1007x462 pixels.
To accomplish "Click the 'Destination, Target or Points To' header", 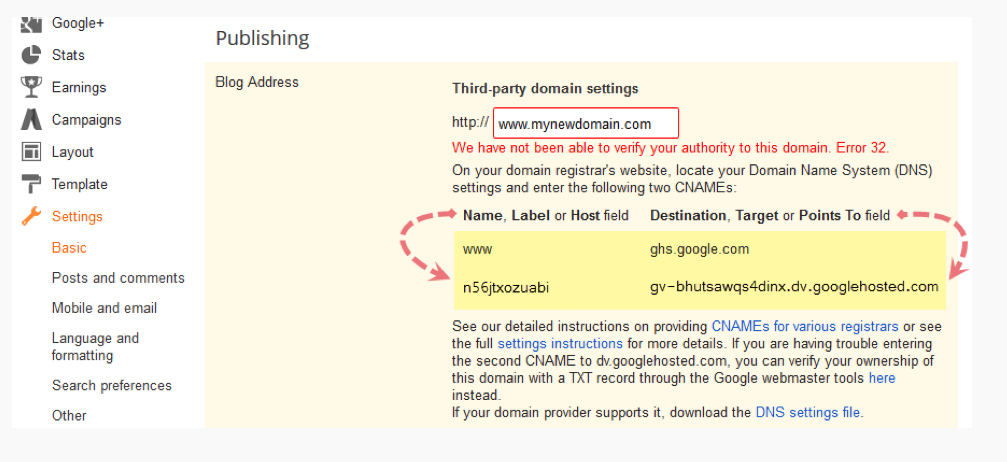I will (770, 216).
